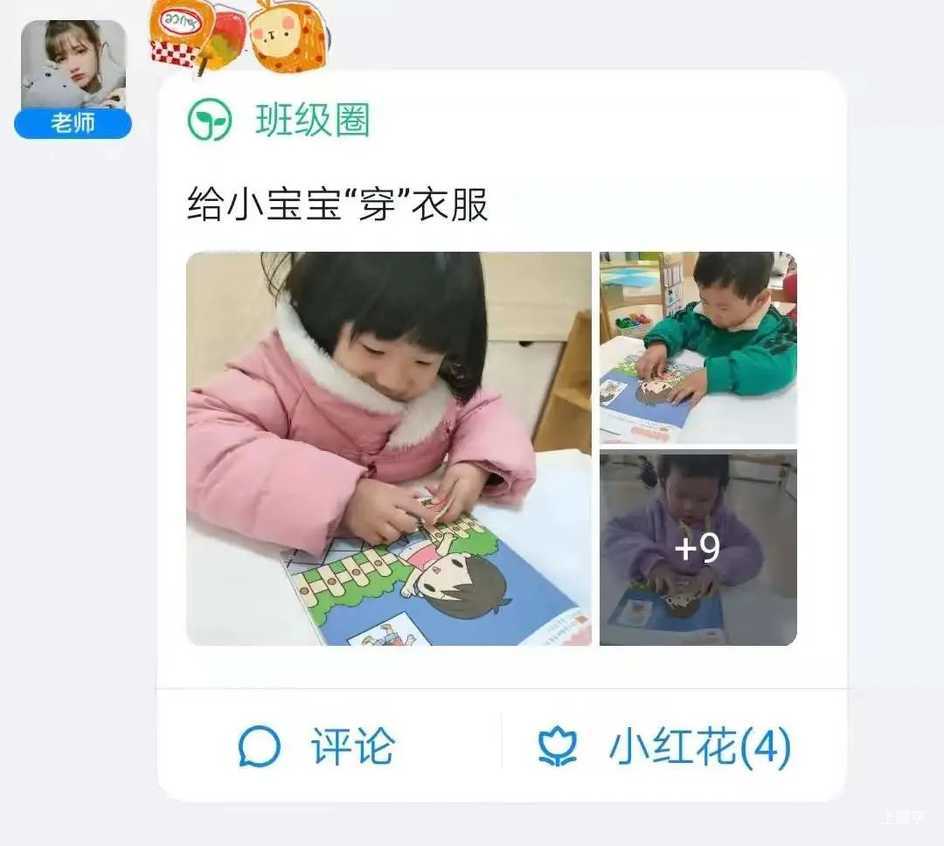Image resolution: width=944 pixels, height=846 pixels.
Task: Open the post titled 给小宝宝"穿"衣服
Action: pos(337,204)
